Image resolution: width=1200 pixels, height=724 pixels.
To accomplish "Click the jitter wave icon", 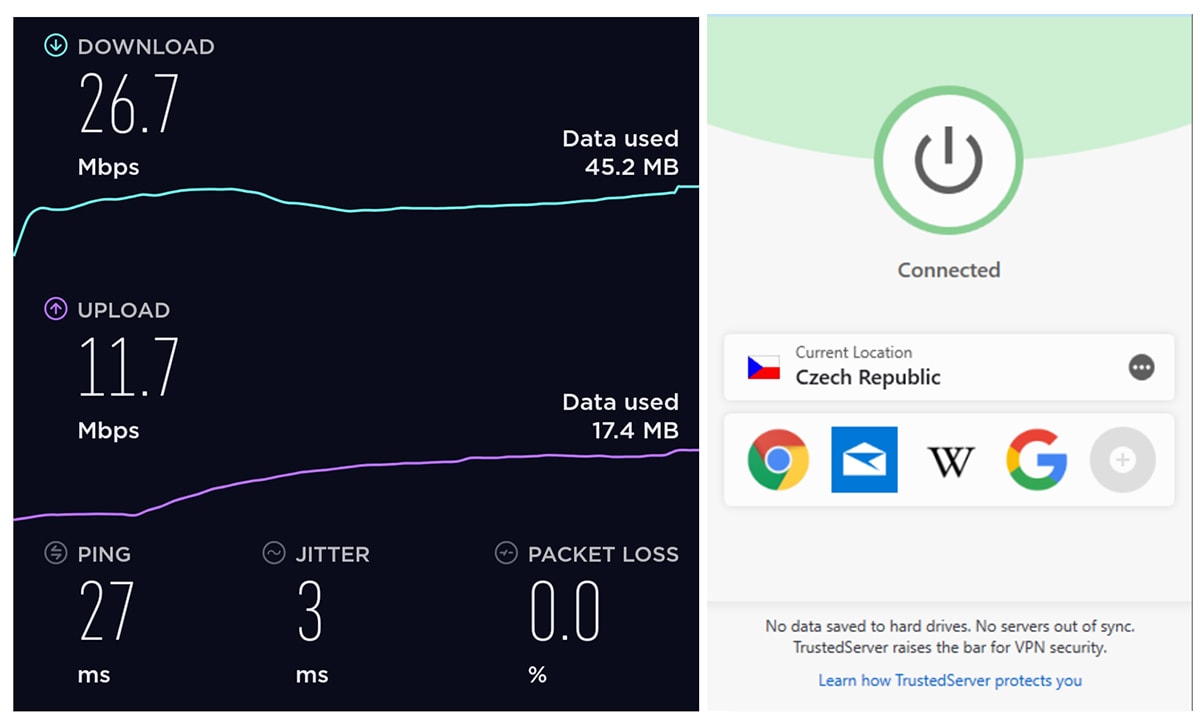I will (274, 553).
